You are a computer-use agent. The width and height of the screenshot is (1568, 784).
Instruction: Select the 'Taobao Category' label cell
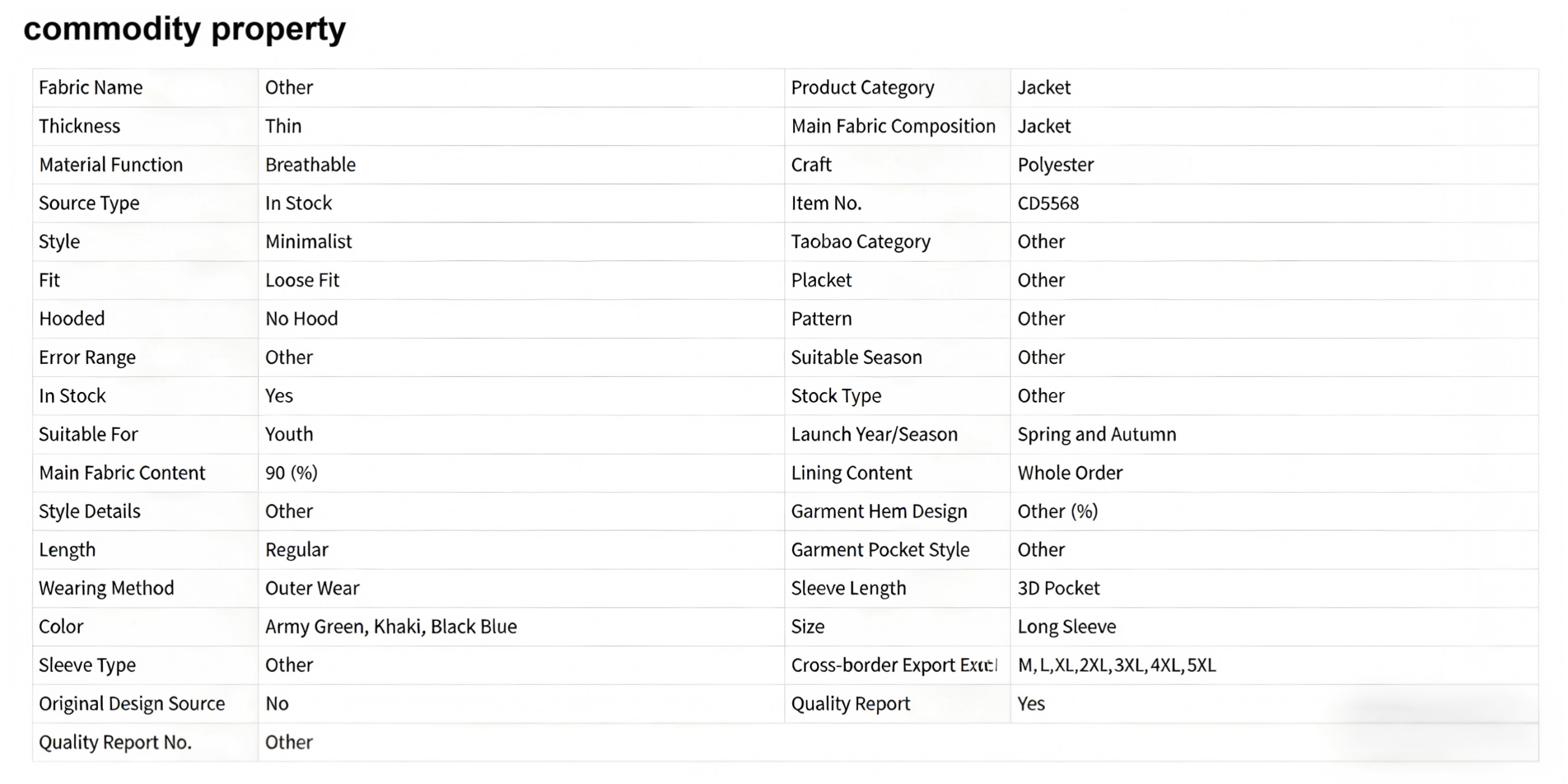click(861, 242)
